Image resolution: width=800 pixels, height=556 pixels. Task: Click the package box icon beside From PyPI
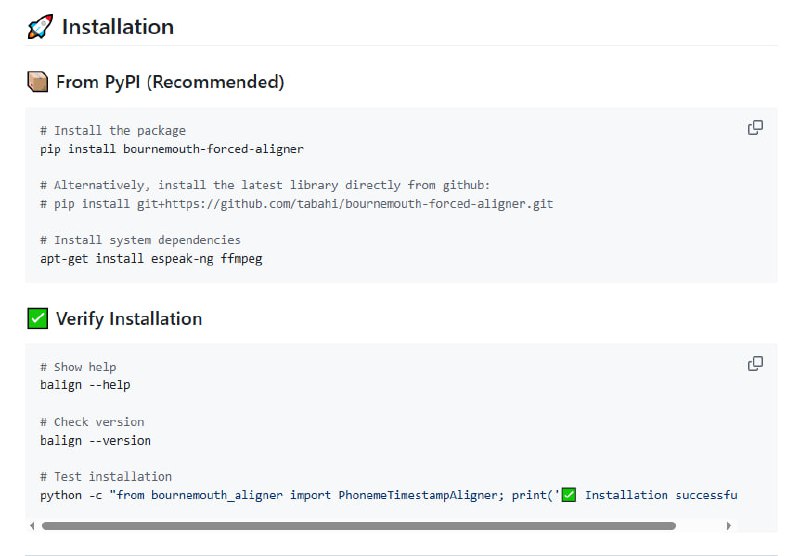pos(37,82)
